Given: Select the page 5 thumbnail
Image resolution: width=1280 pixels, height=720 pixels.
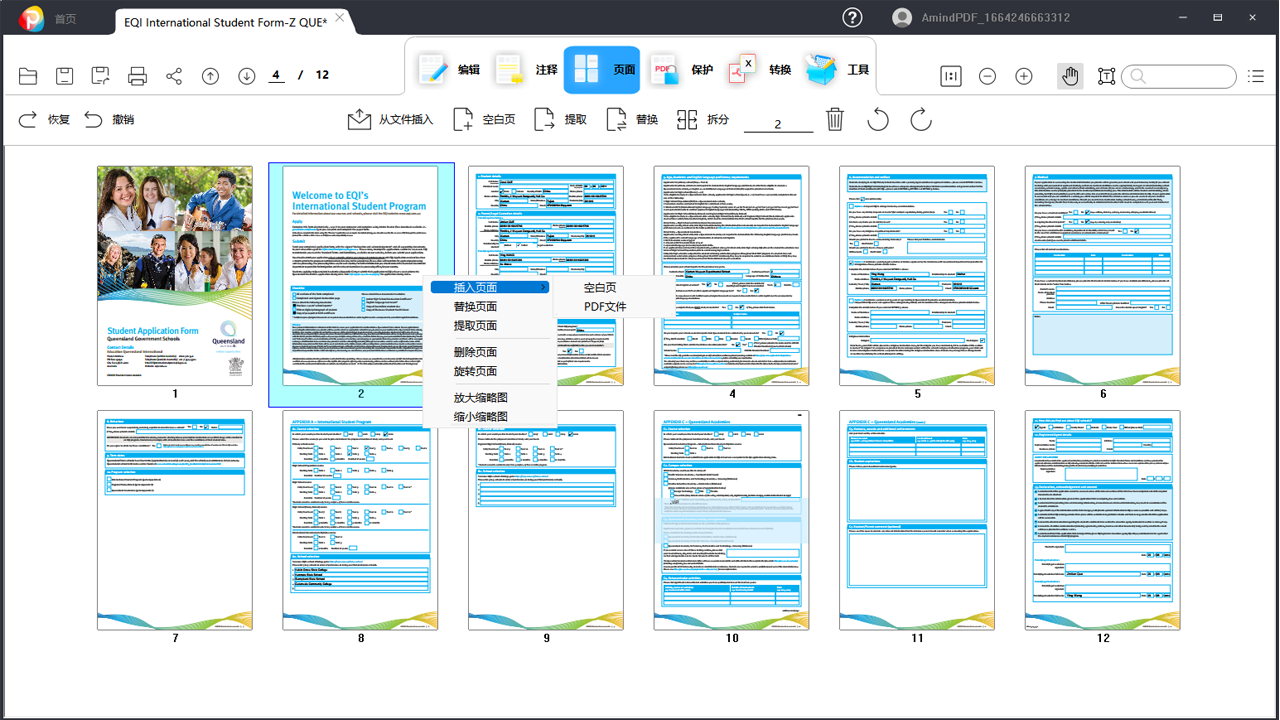Looking at the screenshot, I should (x=917, y=276).
